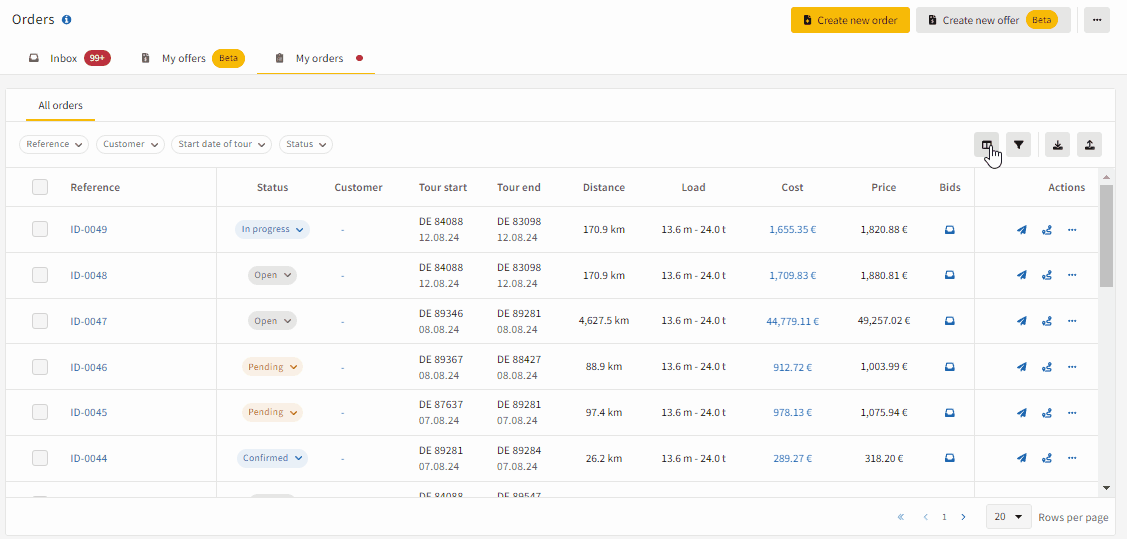
Task: Click the route icon for ID-0049
Action: (1046, 230)
